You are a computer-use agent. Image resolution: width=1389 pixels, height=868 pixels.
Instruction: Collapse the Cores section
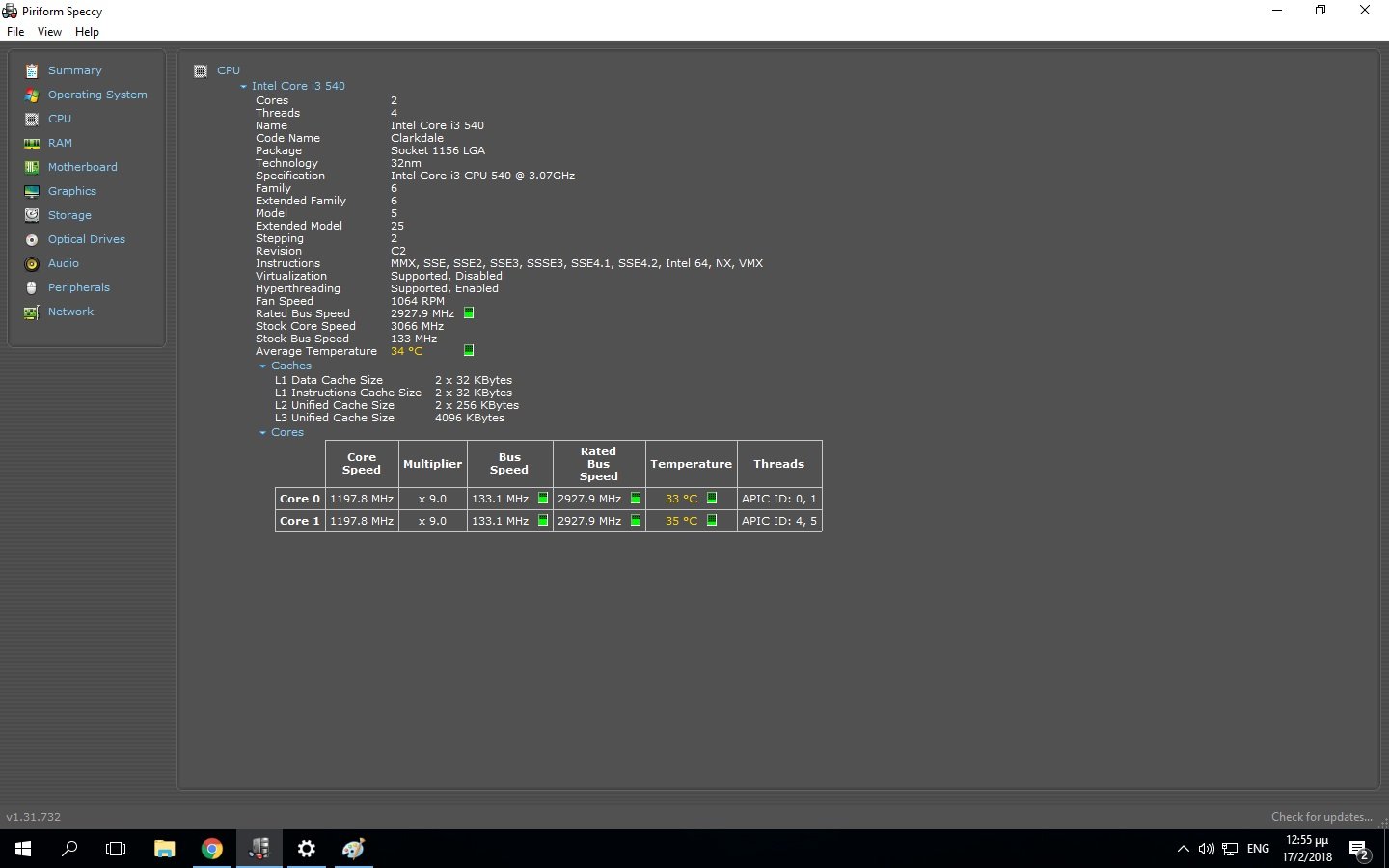[x=262, y=433]
